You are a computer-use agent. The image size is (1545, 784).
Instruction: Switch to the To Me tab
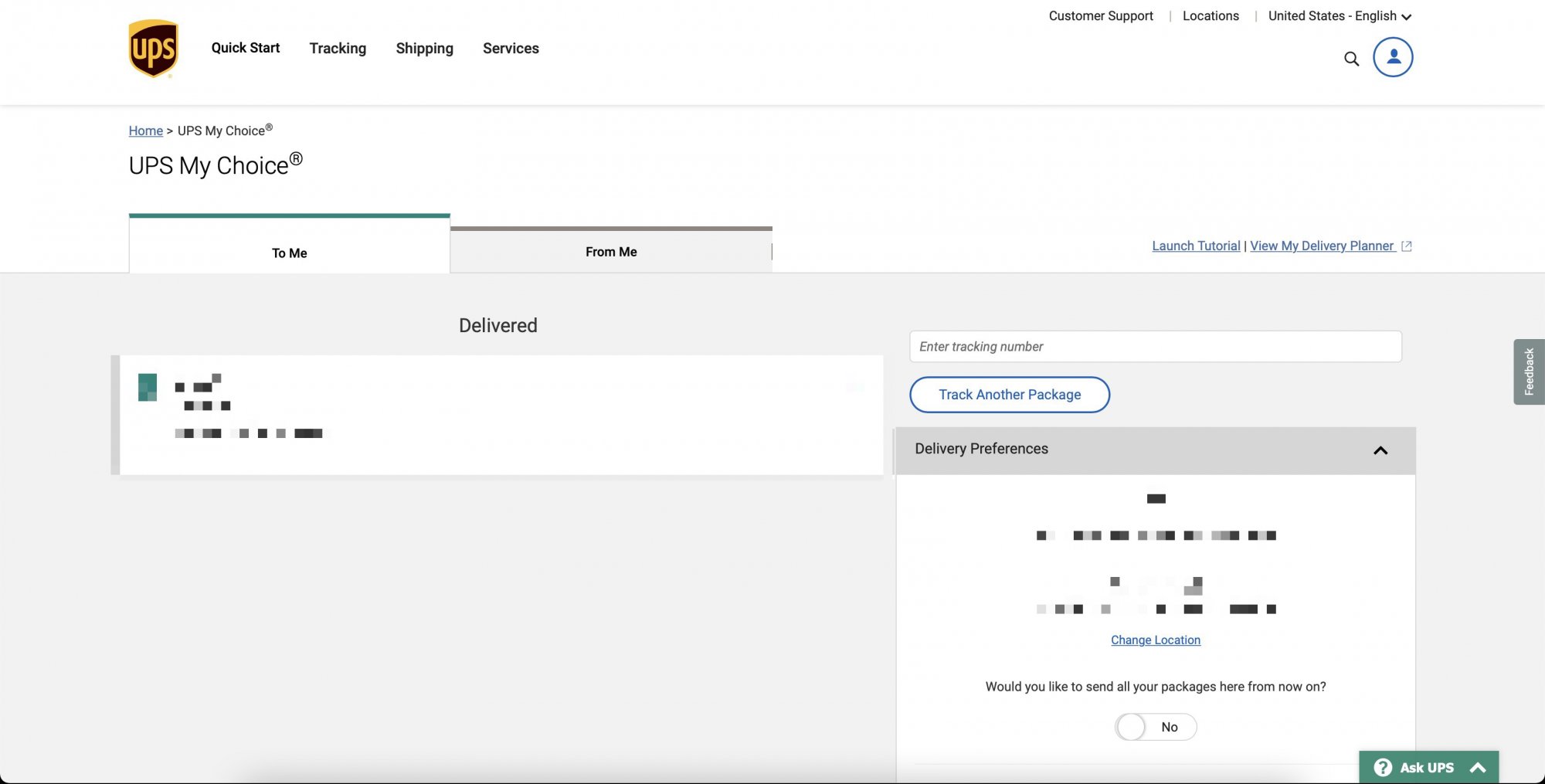(x=290, y=244)
